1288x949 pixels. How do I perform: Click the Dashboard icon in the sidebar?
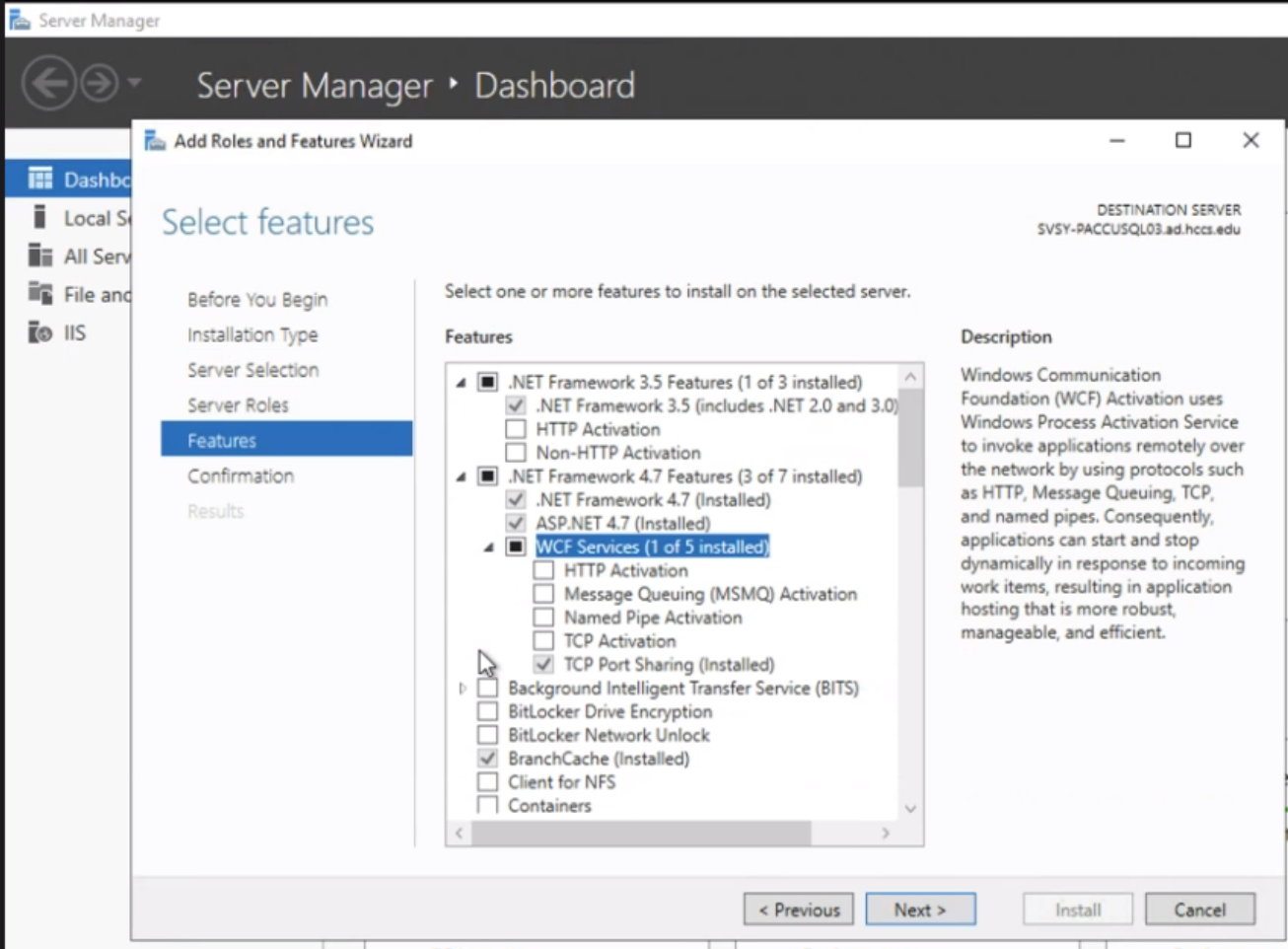40,179
